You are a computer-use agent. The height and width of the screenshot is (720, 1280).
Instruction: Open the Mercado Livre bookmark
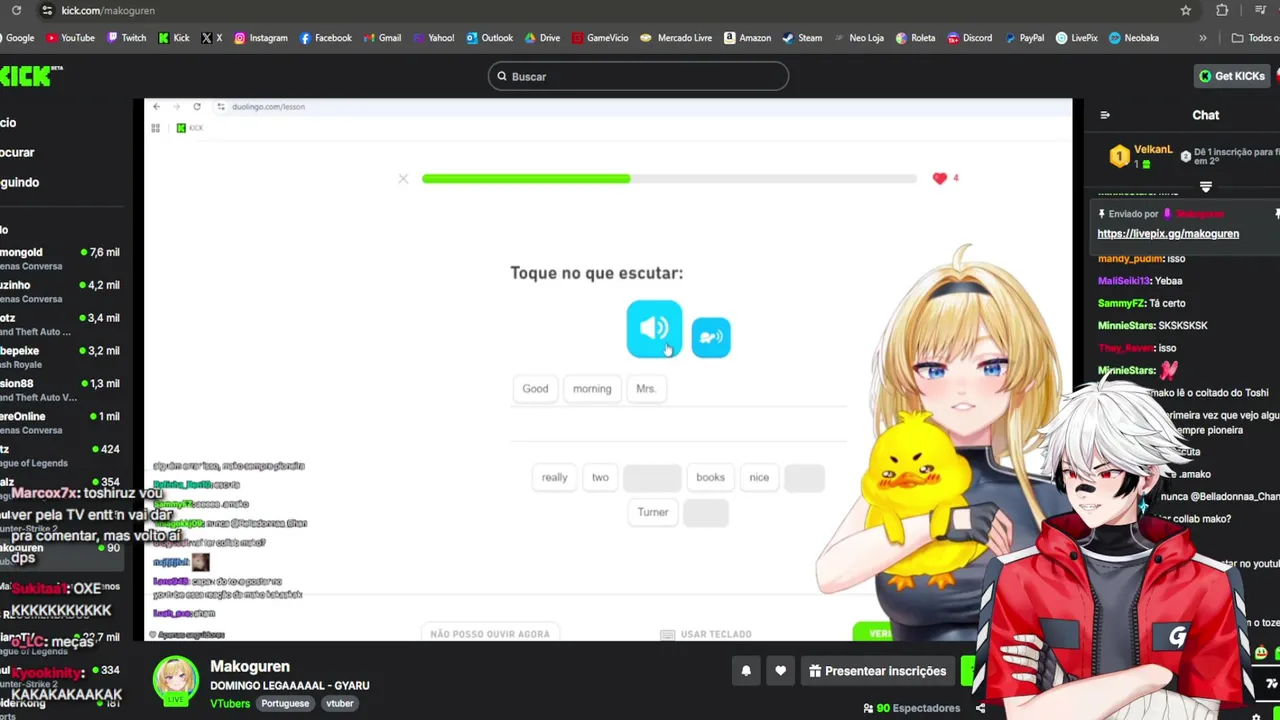tap(676, 38)
